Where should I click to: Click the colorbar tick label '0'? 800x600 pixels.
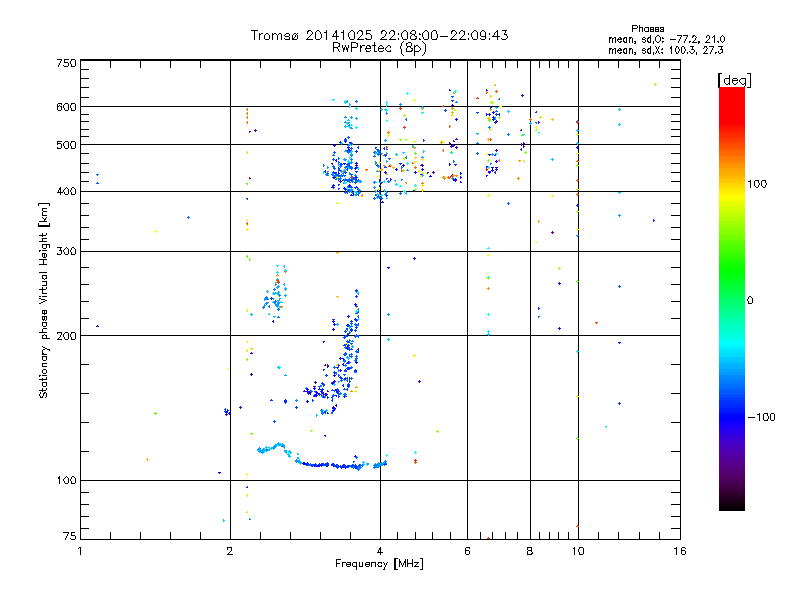(x=750, y=301)
